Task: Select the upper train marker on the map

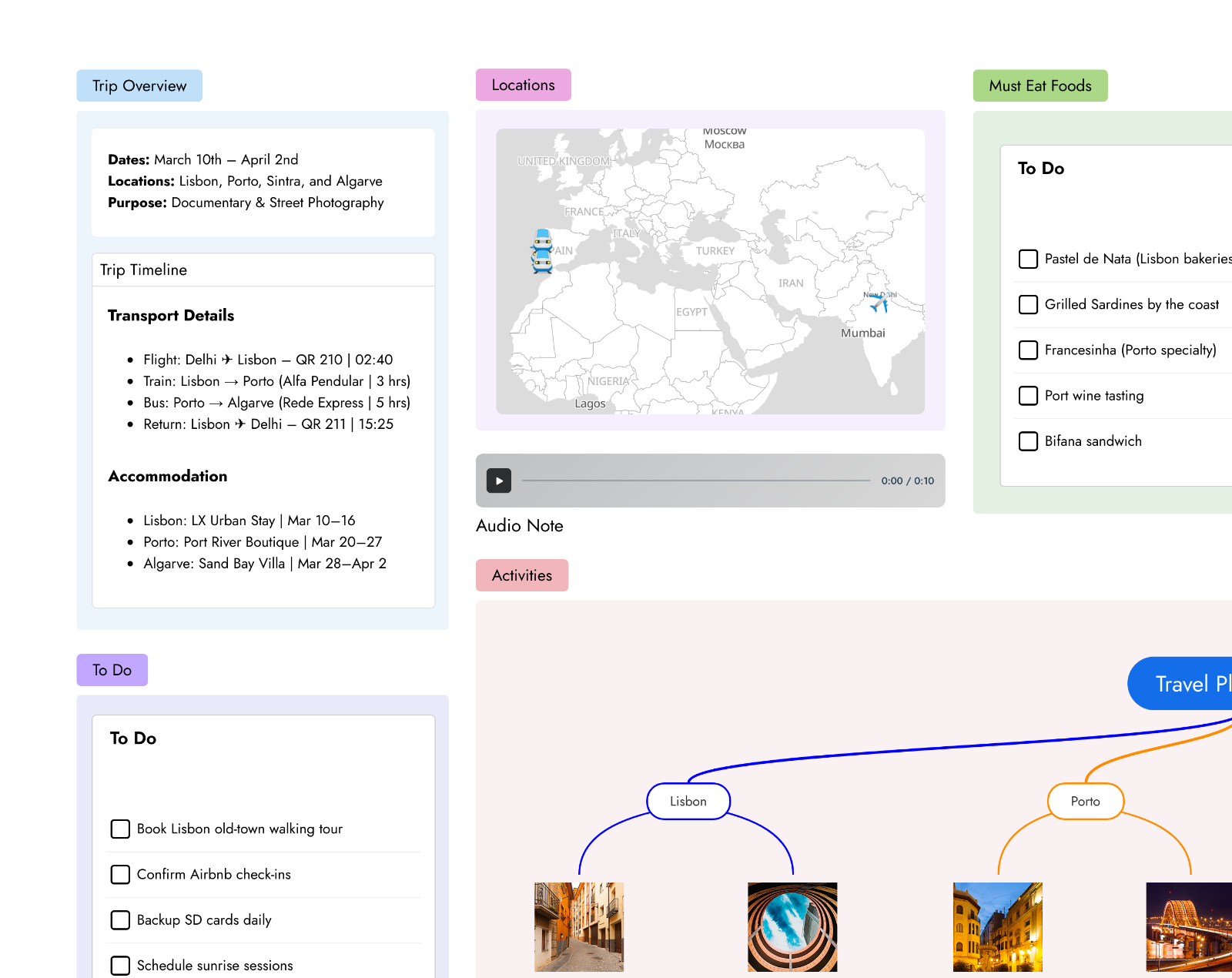Action: [x=543, y=240]
